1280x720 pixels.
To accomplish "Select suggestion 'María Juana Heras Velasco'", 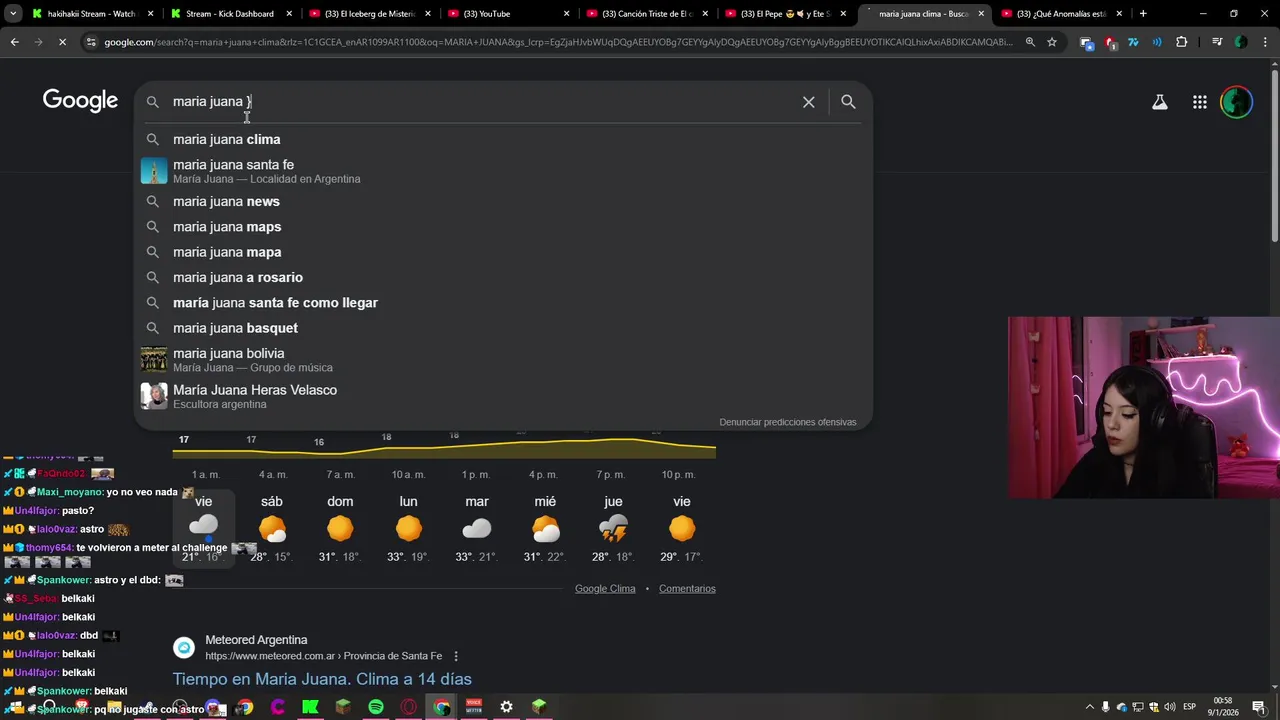I will click(503, 396).
